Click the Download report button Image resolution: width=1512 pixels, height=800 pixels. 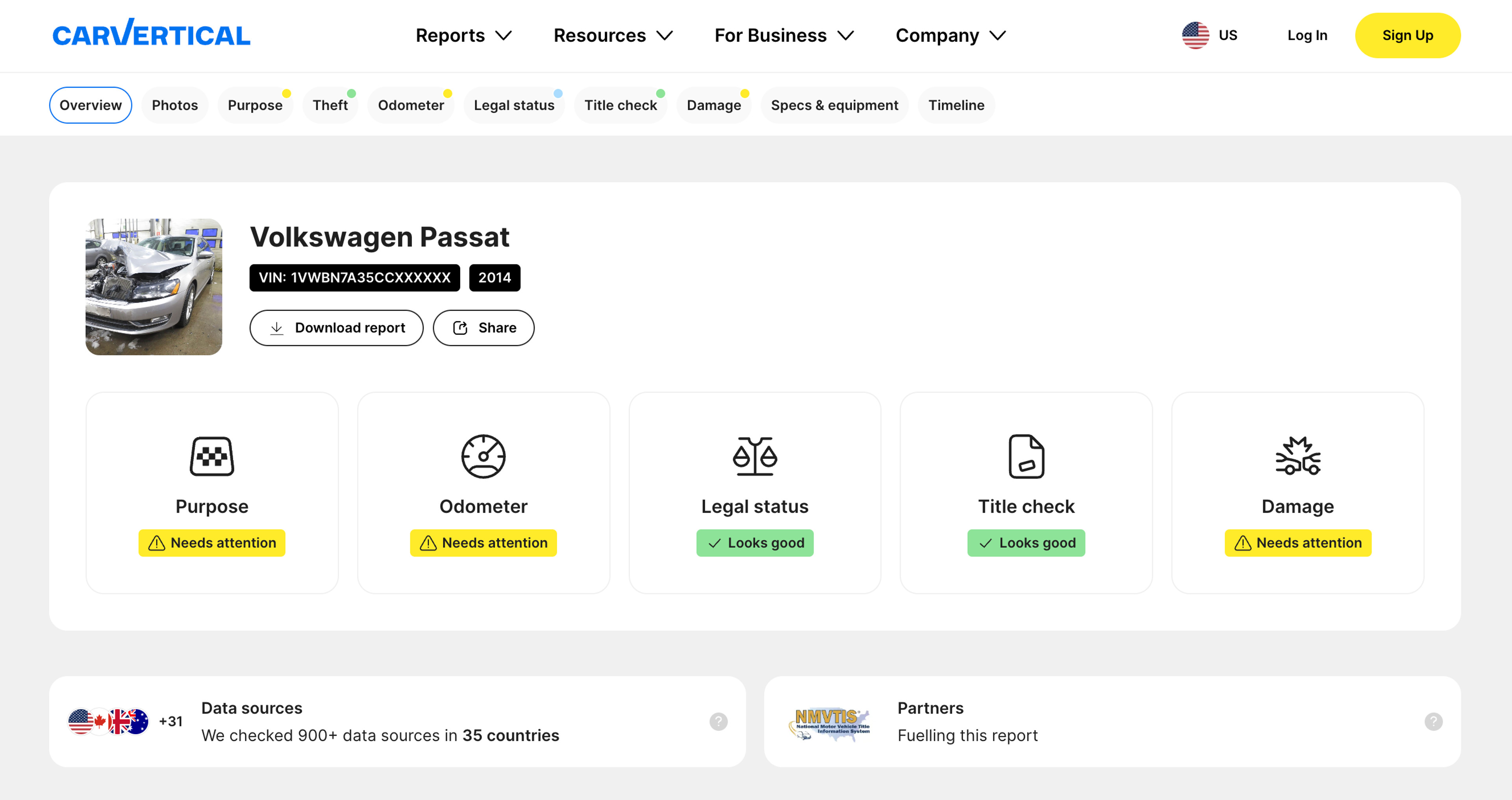336,328
